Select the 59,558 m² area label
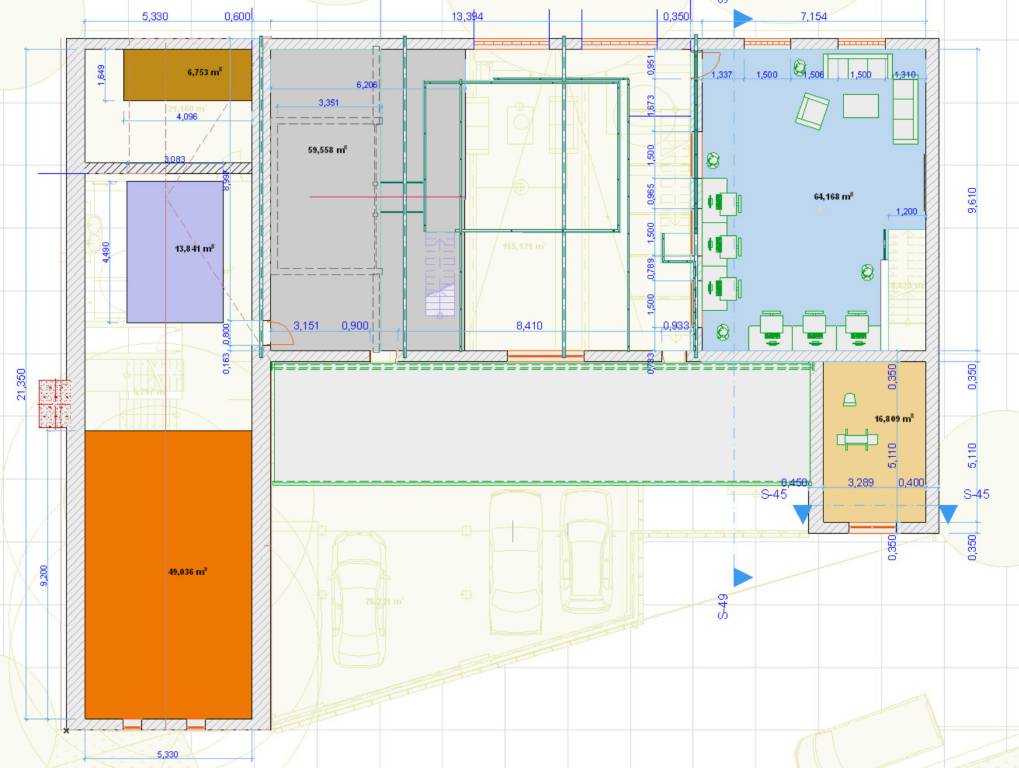The image size is (1019, 768). 328,150
